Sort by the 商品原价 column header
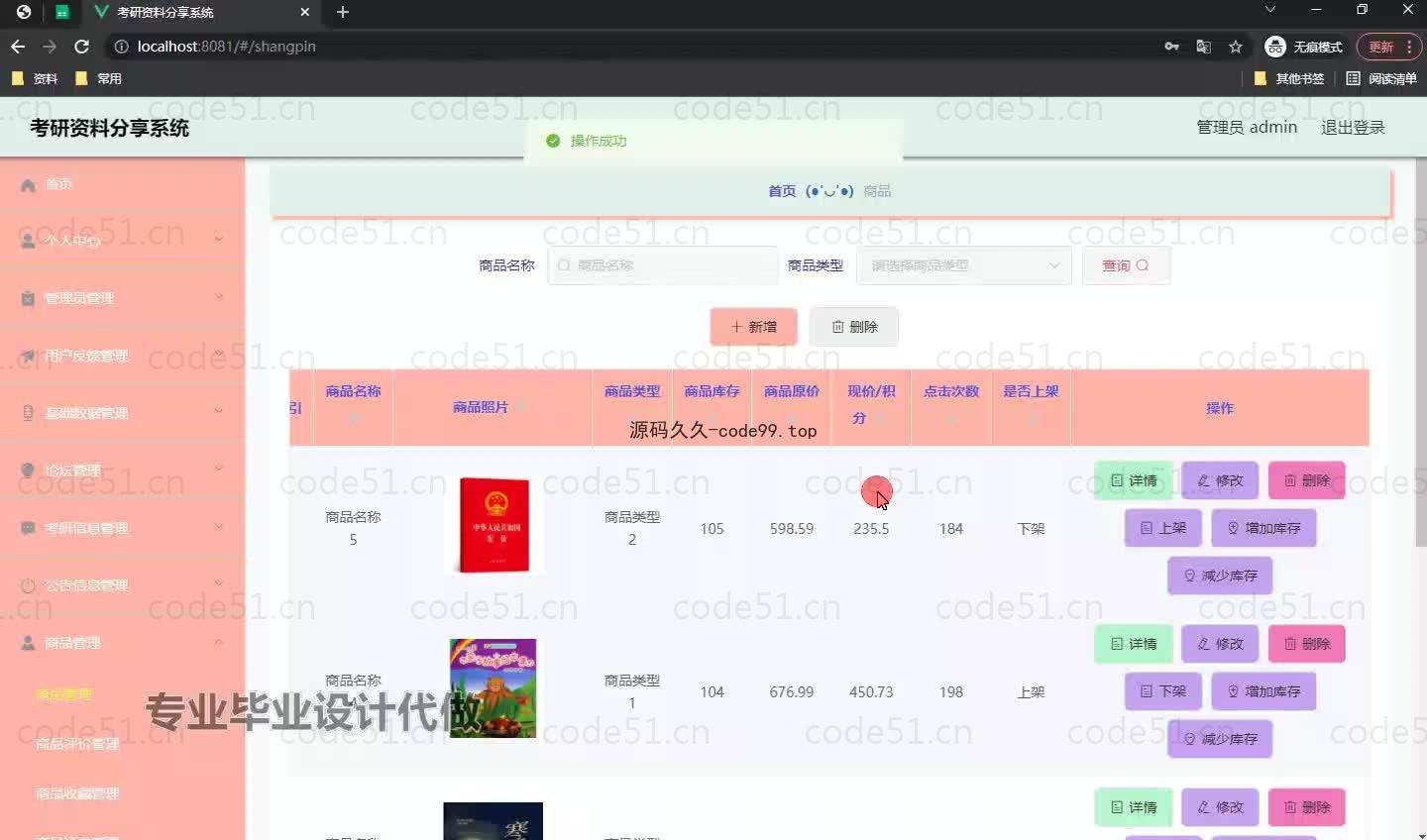Viewport: 1427px width, 840px height. point(792,407)
